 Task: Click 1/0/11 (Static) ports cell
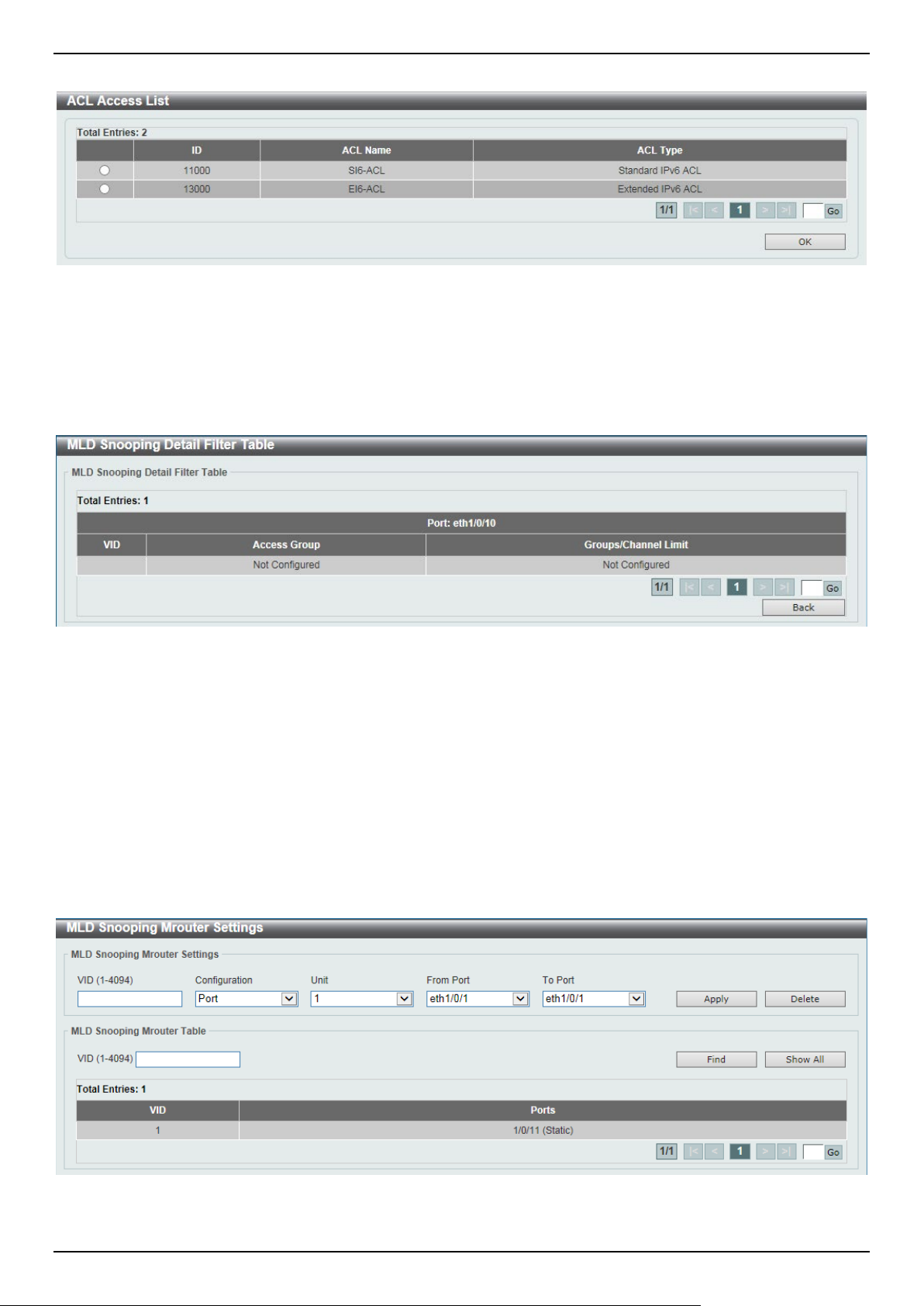(x=543, y=1131)
